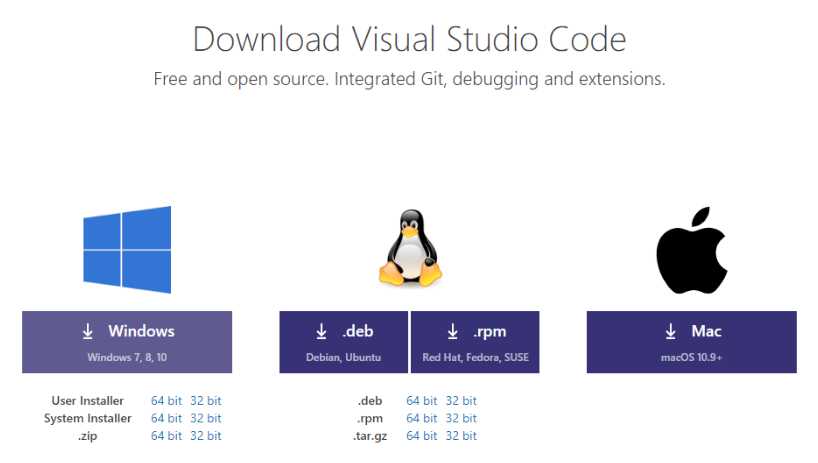Download the .tar.gz 64 bit archive
Viewport: 818px width, 463px height.
422,435
